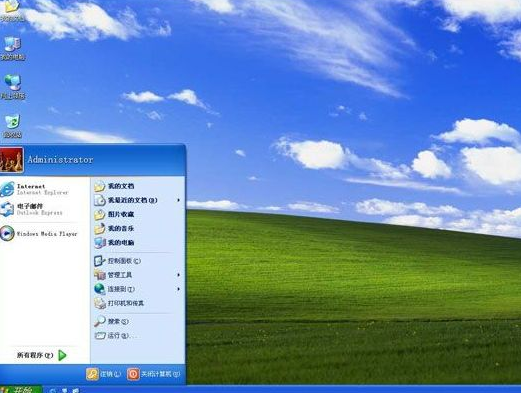The image size is (521, 393).
Task: Open Windows Media Player
Action: coord(39,233)
